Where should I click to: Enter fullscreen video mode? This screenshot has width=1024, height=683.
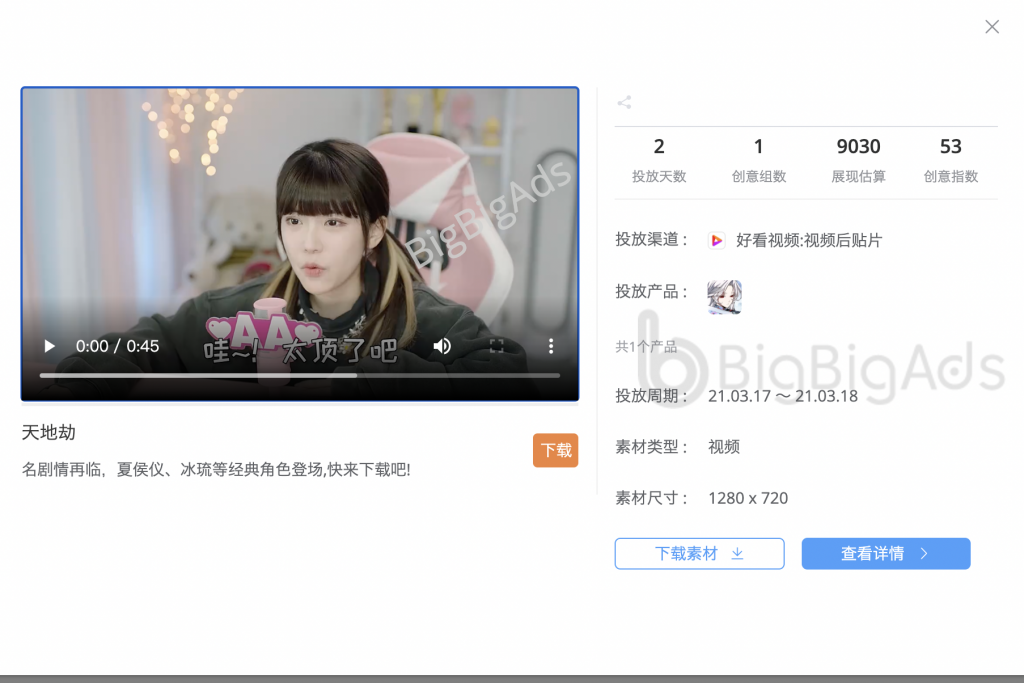click(x=497, y=346)
